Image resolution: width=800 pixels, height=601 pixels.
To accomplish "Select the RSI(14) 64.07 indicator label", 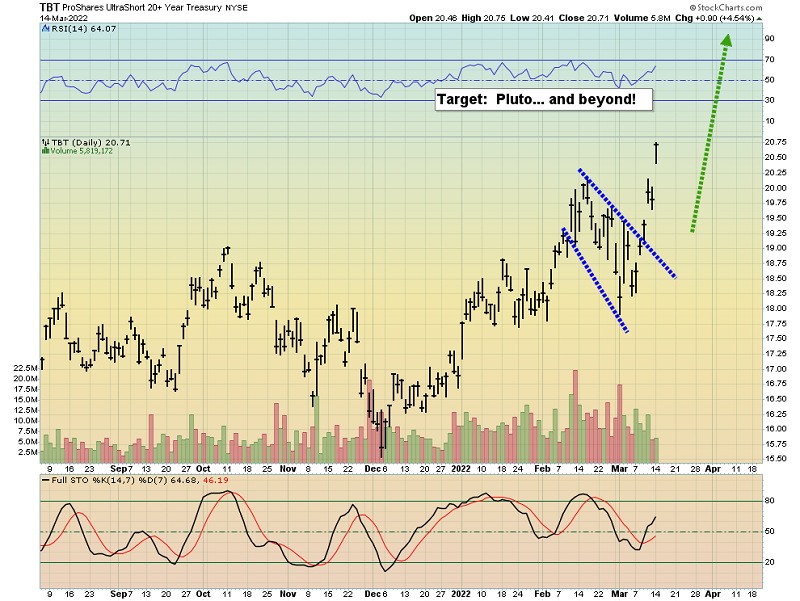I will pos(84,29).
